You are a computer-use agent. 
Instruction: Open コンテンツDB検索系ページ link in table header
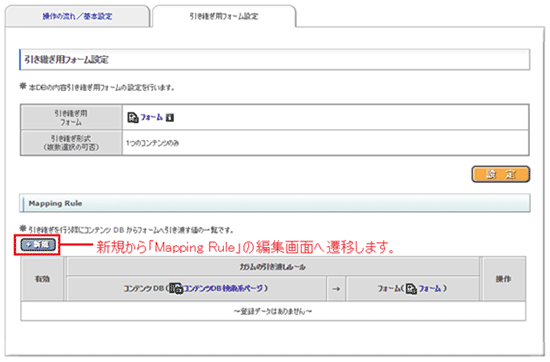coord(223,288)
